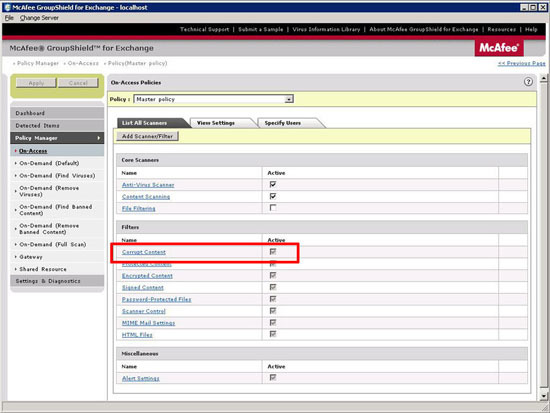Toggle Scanner Control active checkbox

coord(273,311)
